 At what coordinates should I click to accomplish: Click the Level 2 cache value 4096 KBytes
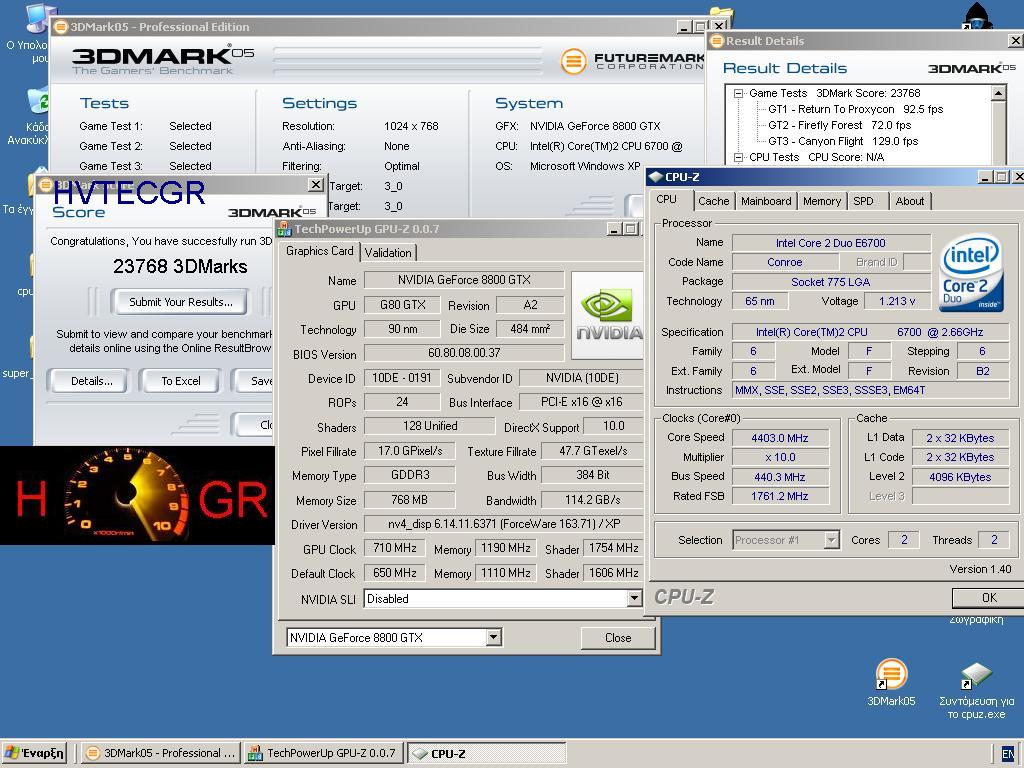point(960,477)
